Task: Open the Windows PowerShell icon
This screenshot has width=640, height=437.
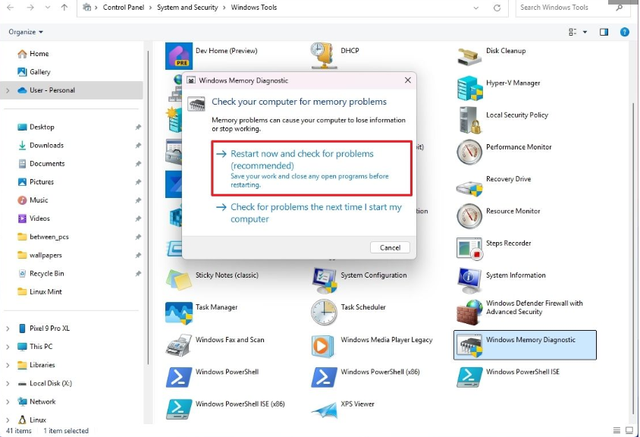Action: pyautogui.click(x=179, y=377)
